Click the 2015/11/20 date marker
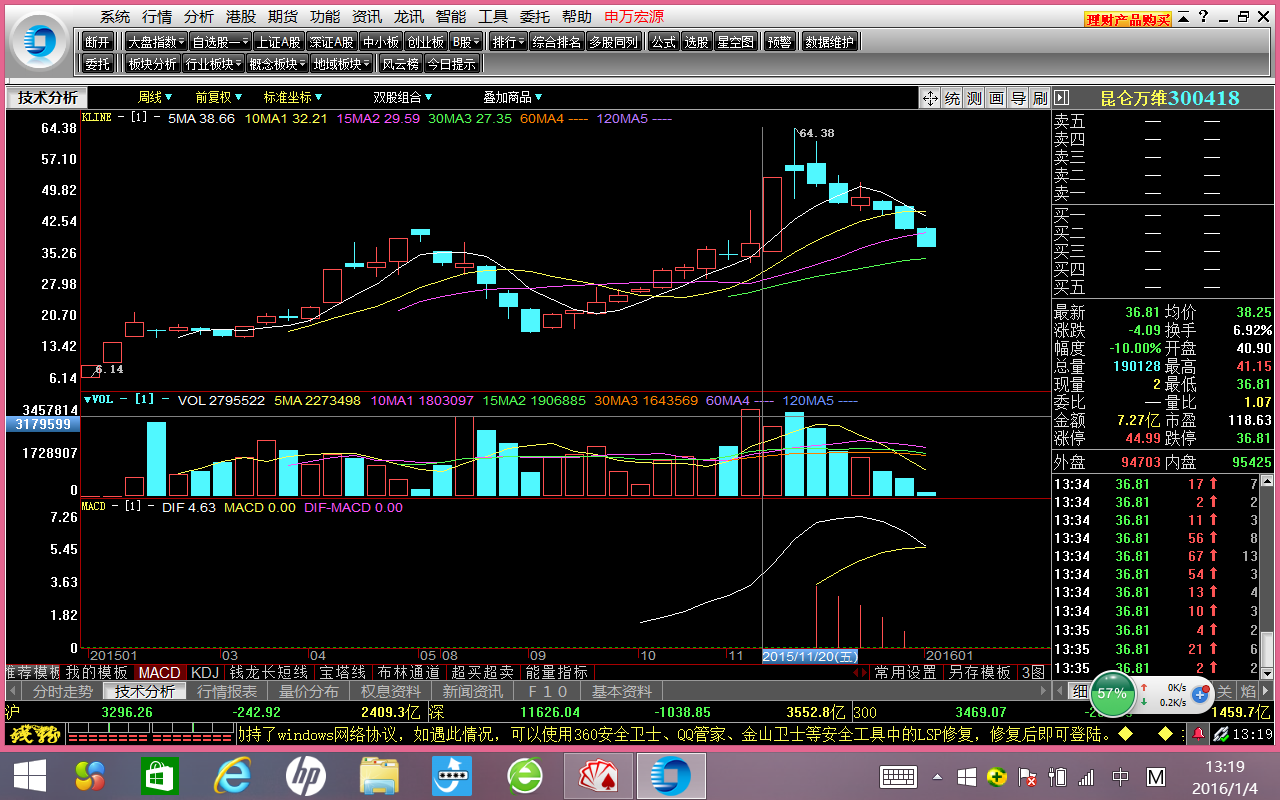The height and width of the screenshot is (800, 1280). (810, 656)
